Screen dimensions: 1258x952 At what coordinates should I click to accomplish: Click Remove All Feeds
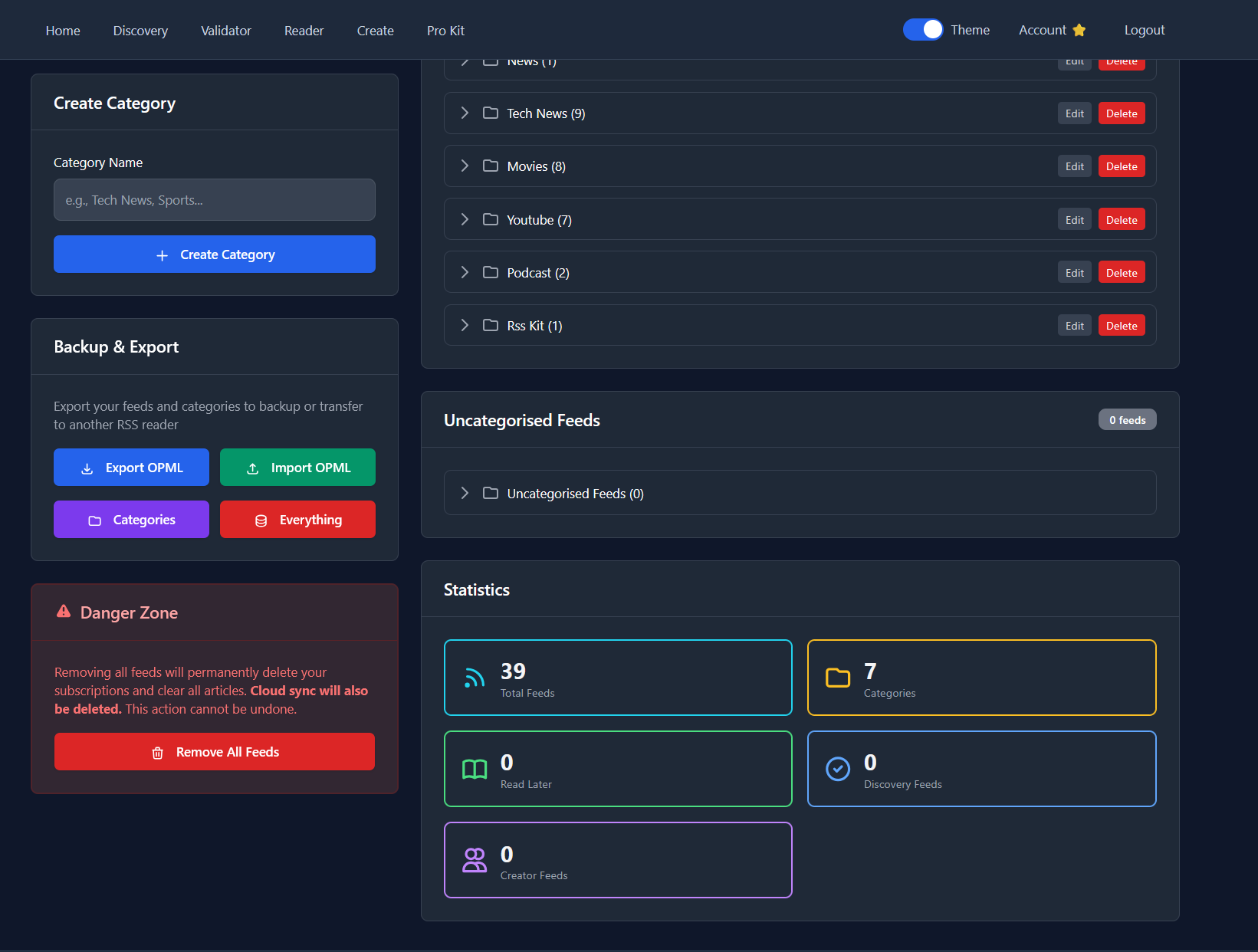pos(215,751)
